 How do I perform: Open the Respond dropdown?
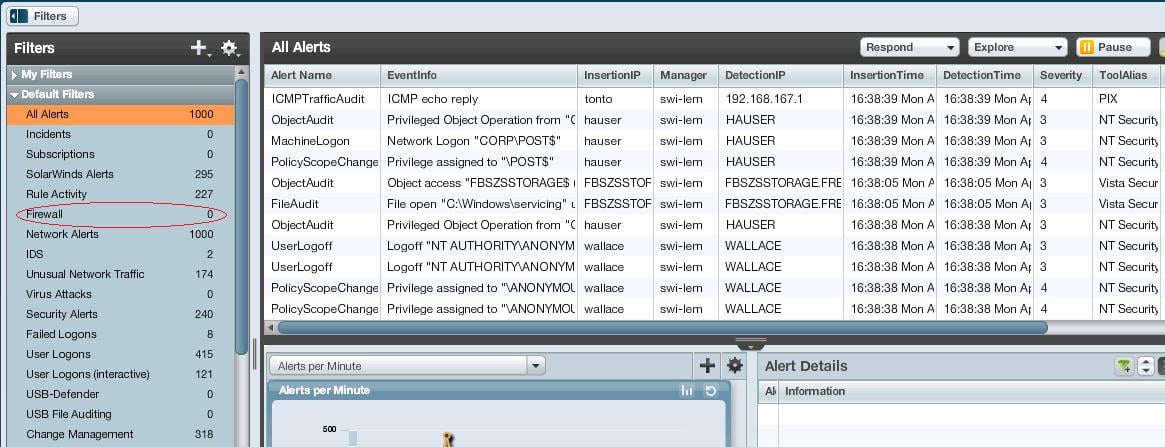point(910,48)
